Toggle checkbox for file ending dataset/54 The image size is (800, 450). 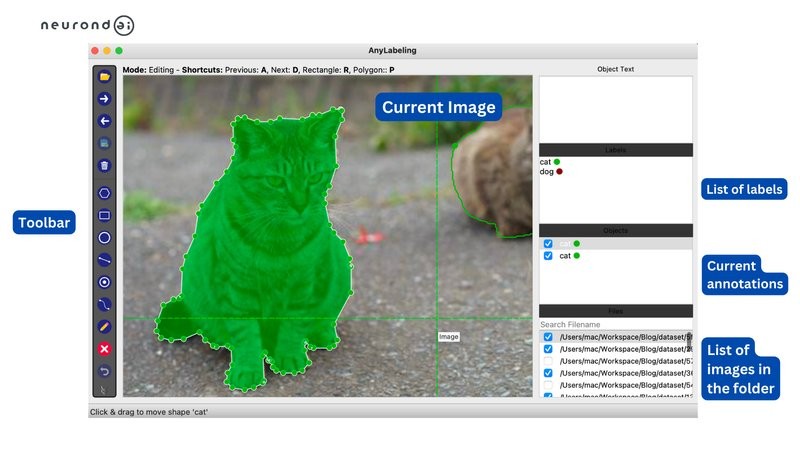[548, 385]
